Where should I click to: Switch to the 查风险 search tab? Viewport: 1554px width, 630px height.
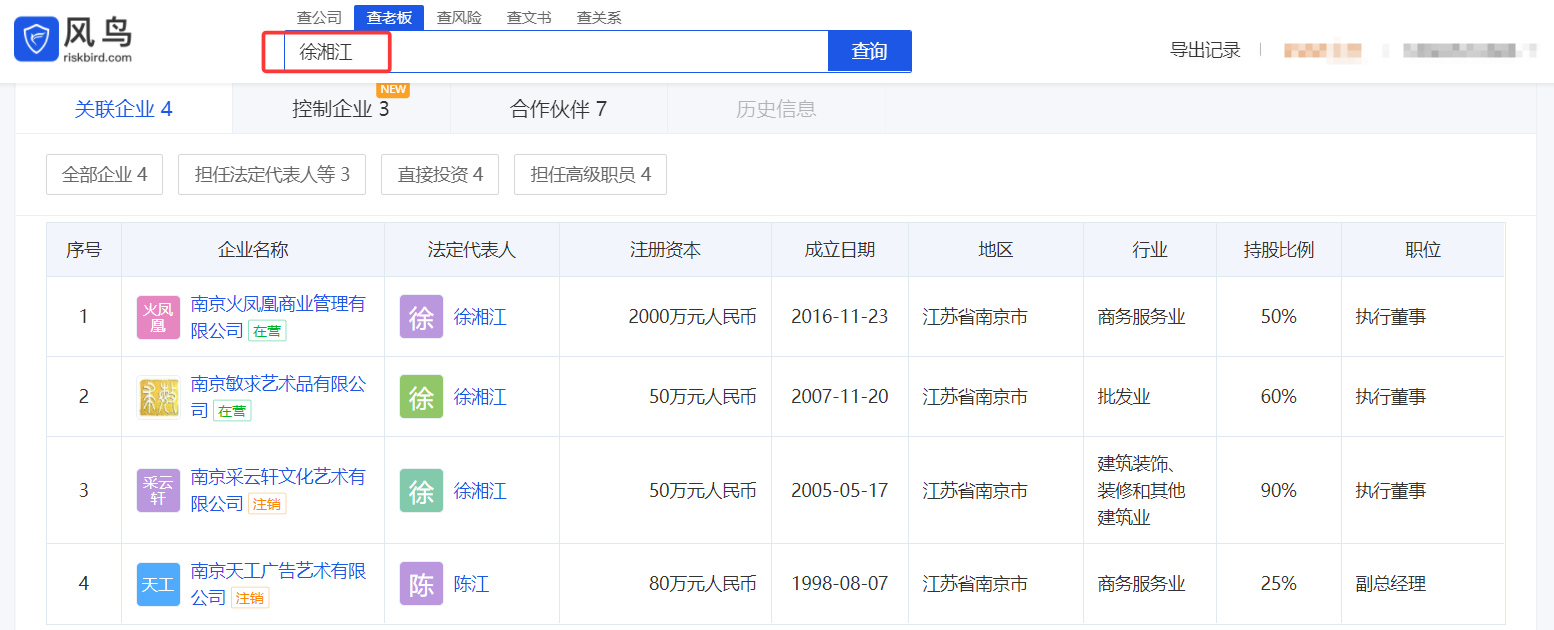tap(459, 18)
